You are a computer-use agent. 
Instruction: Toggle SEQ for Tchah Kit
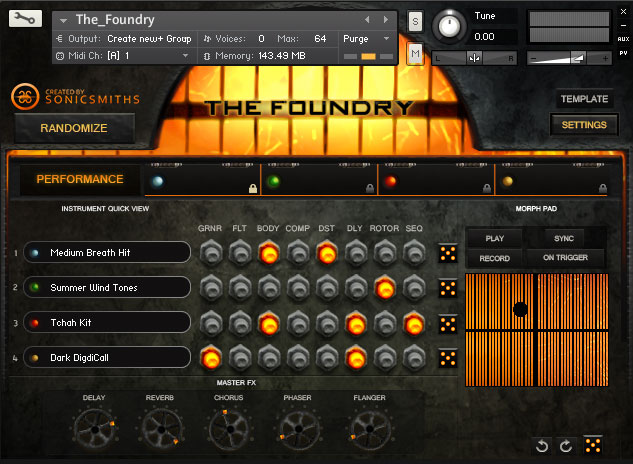click(414, 323)
